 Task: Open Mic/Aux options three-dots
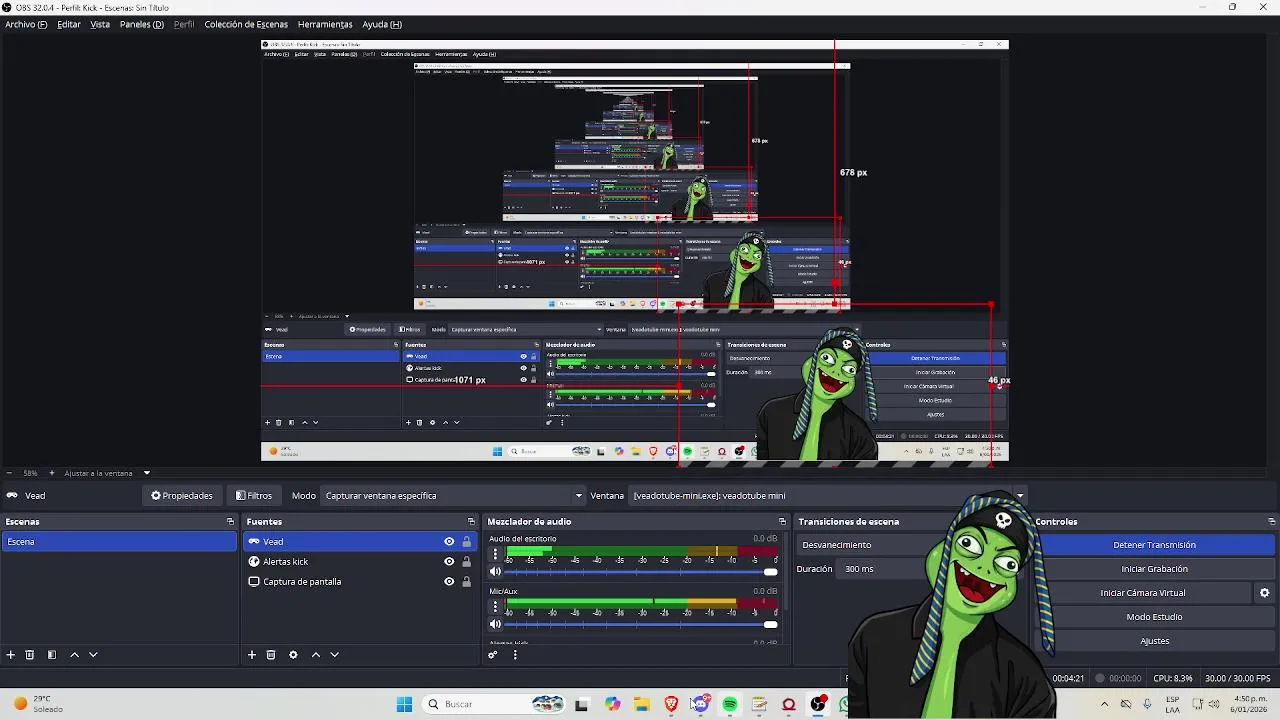tap(495, 607)
